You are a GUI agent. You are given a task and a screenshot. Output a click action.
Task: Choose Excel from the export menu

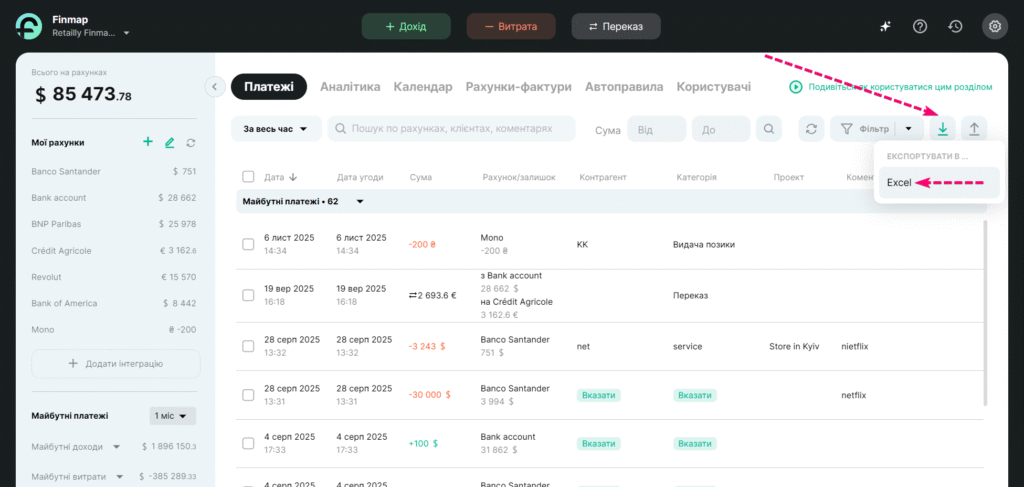899,183
